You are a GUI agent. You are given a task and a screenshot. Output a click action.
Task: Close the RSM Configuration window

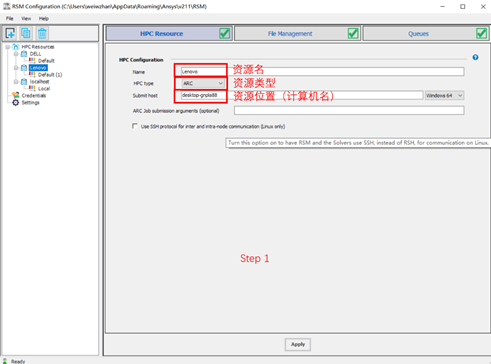(x=483, y=6)
